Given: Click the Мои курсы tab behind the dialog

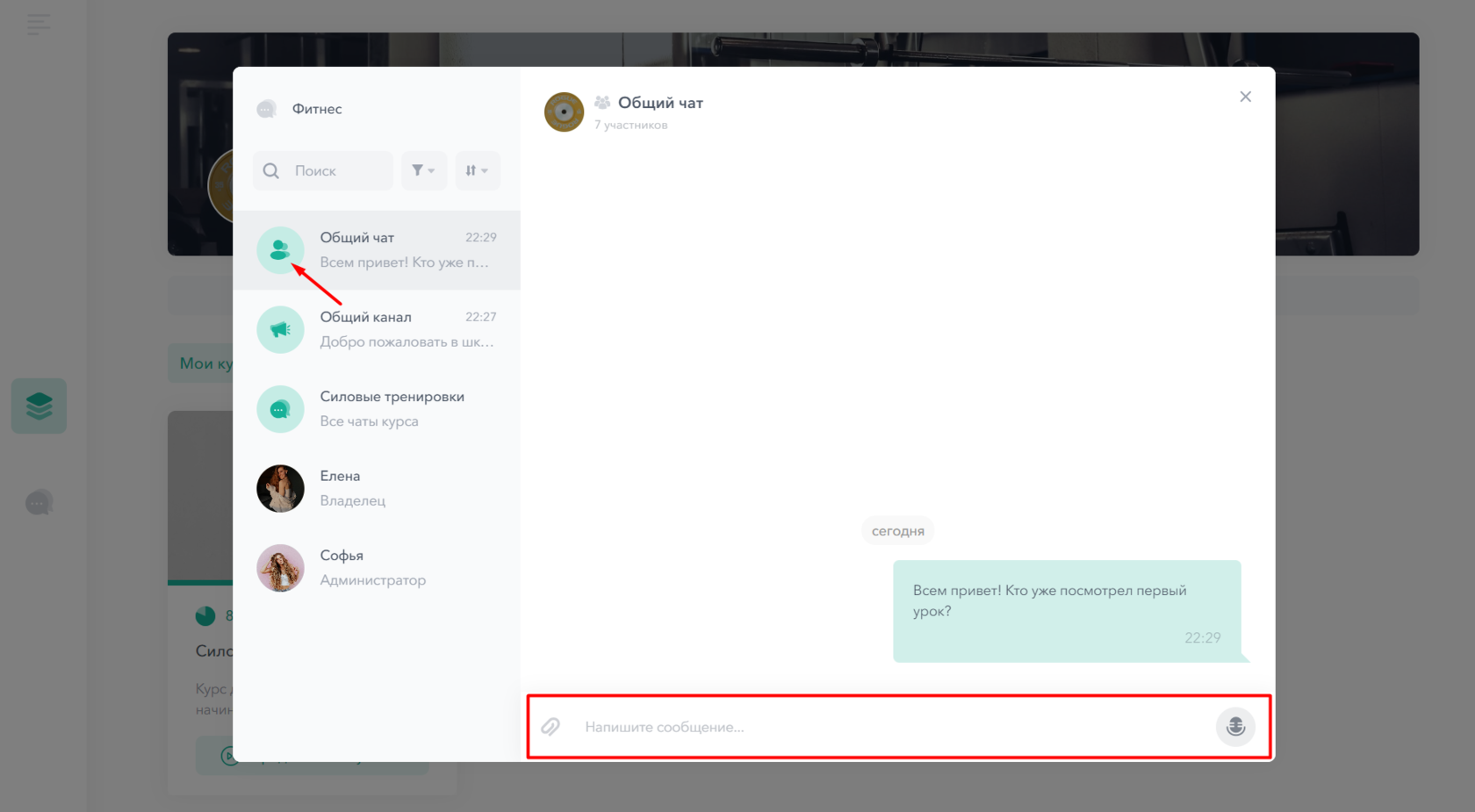Looking at the screenshot, I should tap(201, 363).
